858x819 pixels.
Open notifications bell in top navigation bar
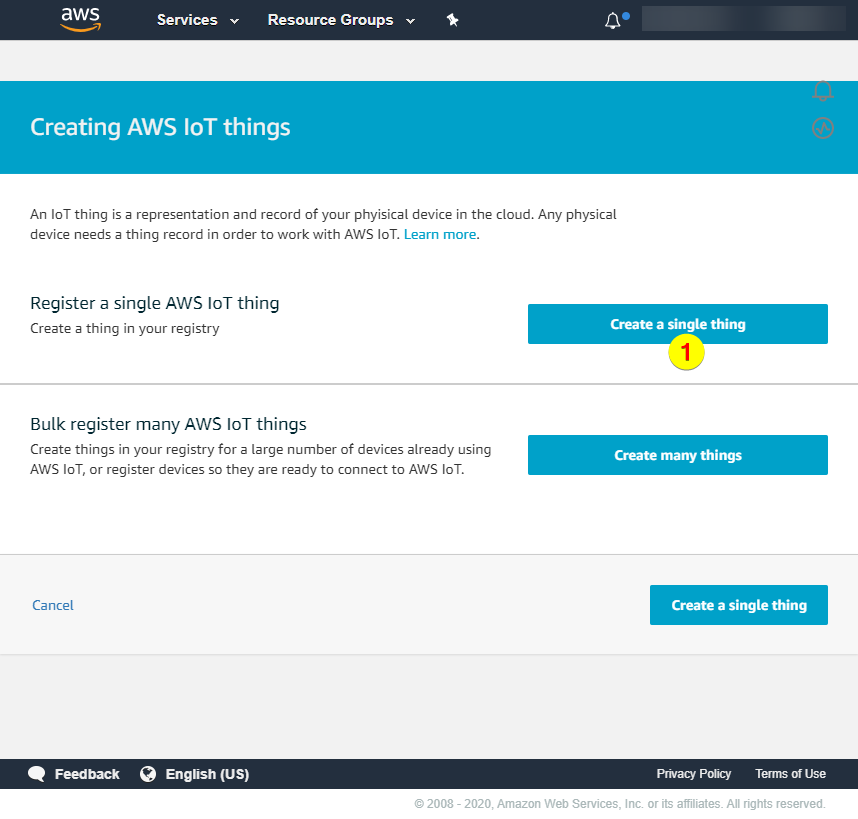coord(613,21)
